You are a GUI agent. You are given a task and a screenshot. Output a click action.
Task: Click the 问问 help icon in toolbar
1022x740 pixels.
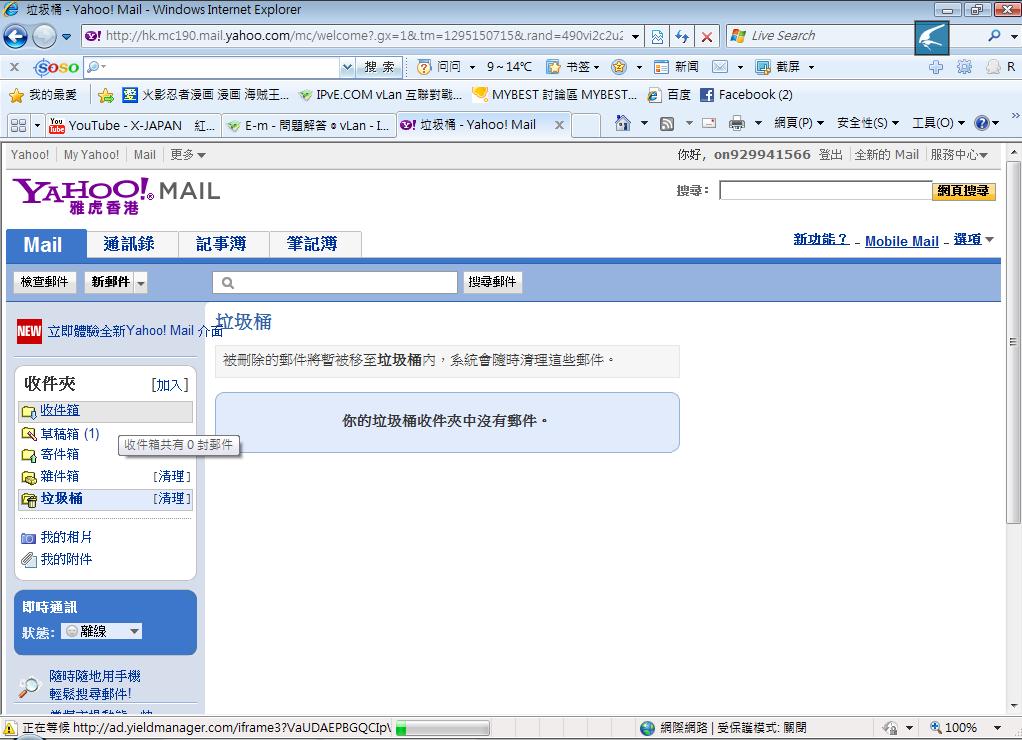click(x=424, y=67)
